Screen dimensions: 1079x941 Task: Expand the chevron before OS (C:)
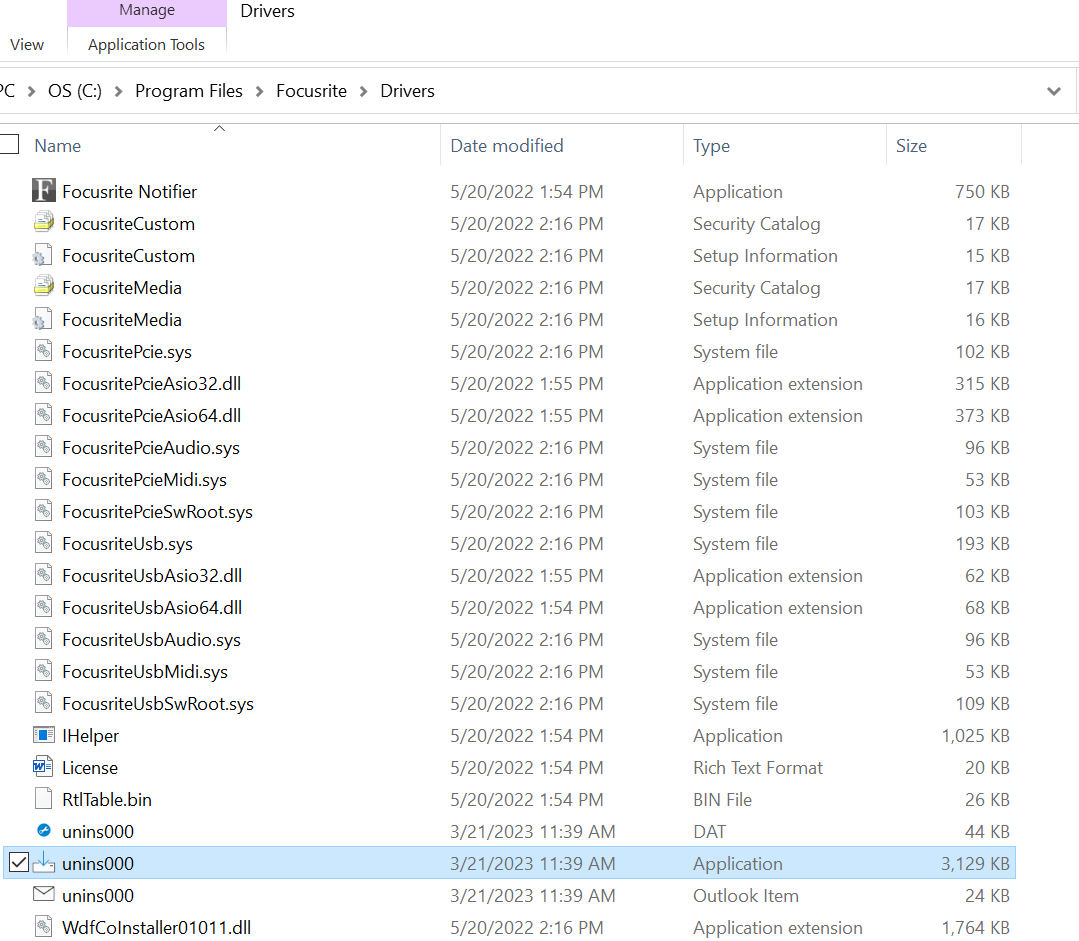pos(31,91)
